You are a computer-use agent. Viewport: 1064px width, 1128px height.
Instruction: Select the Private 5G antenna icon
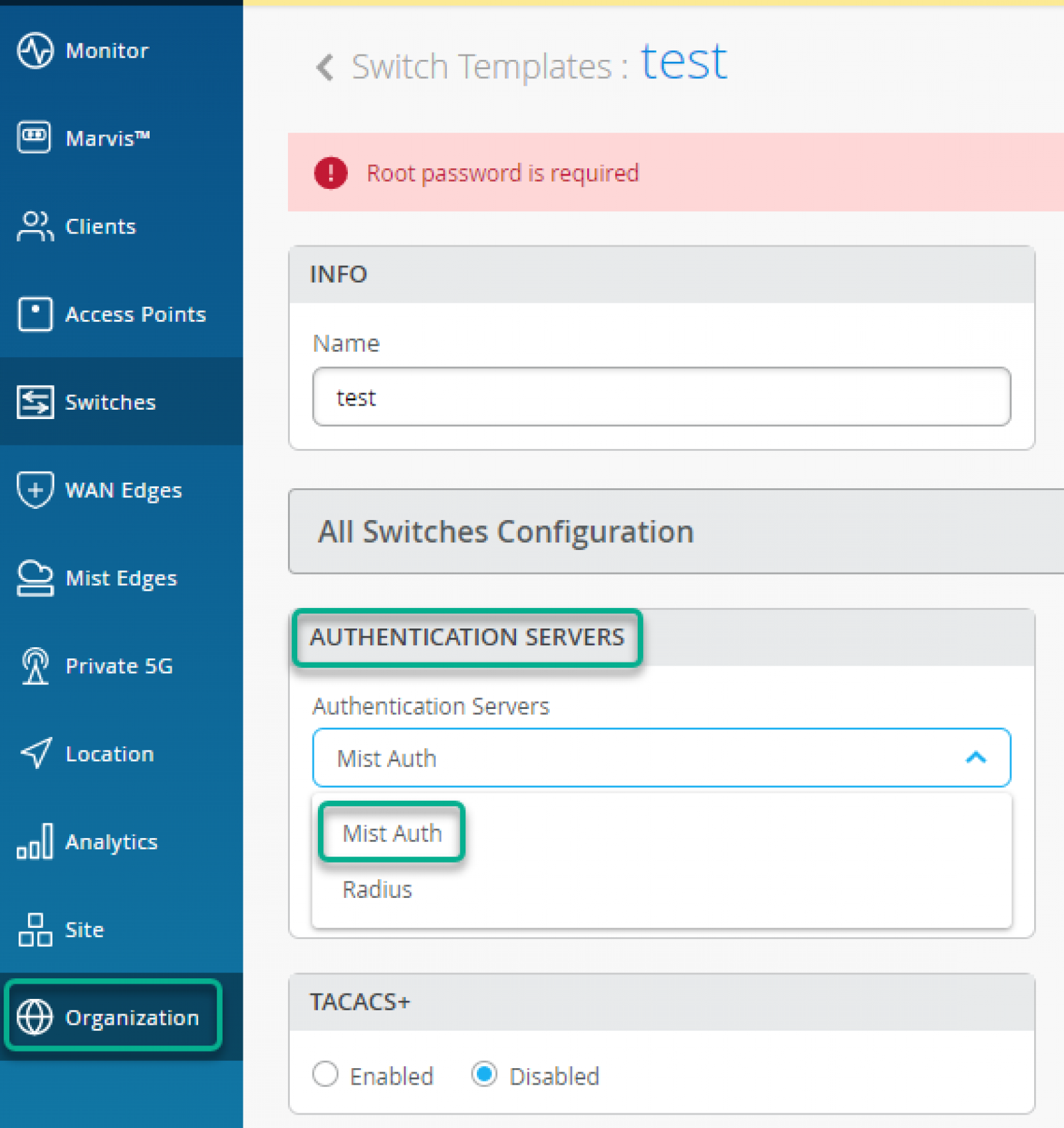35,666
